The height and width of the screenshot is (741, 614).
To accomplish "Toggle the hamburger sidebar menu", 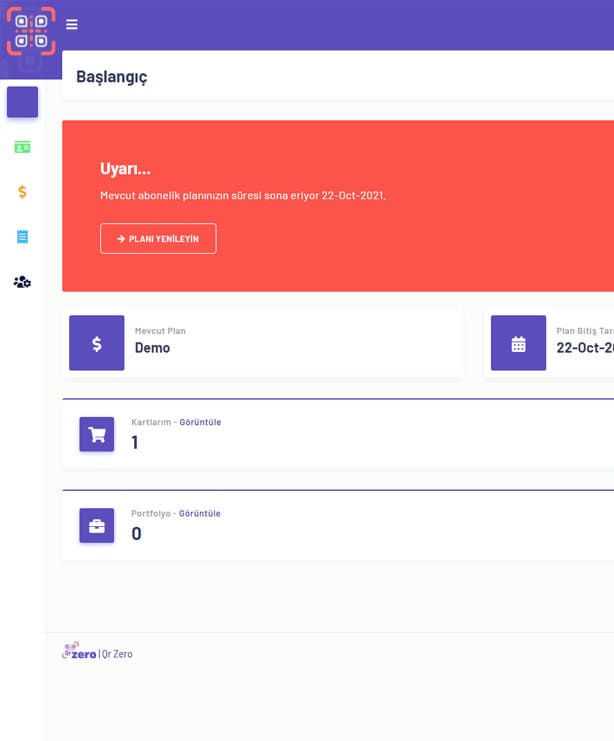I will coord(72,25).
